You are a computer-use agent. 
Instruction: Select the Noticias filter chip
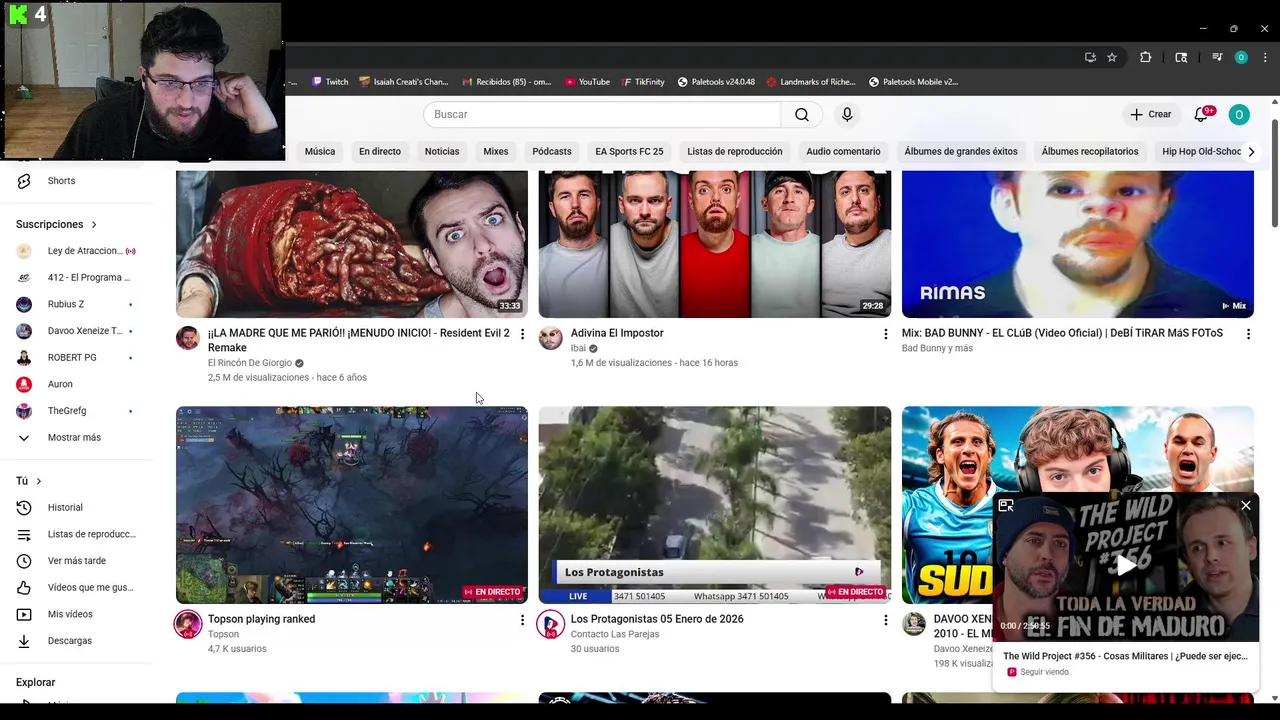[442, 152]
